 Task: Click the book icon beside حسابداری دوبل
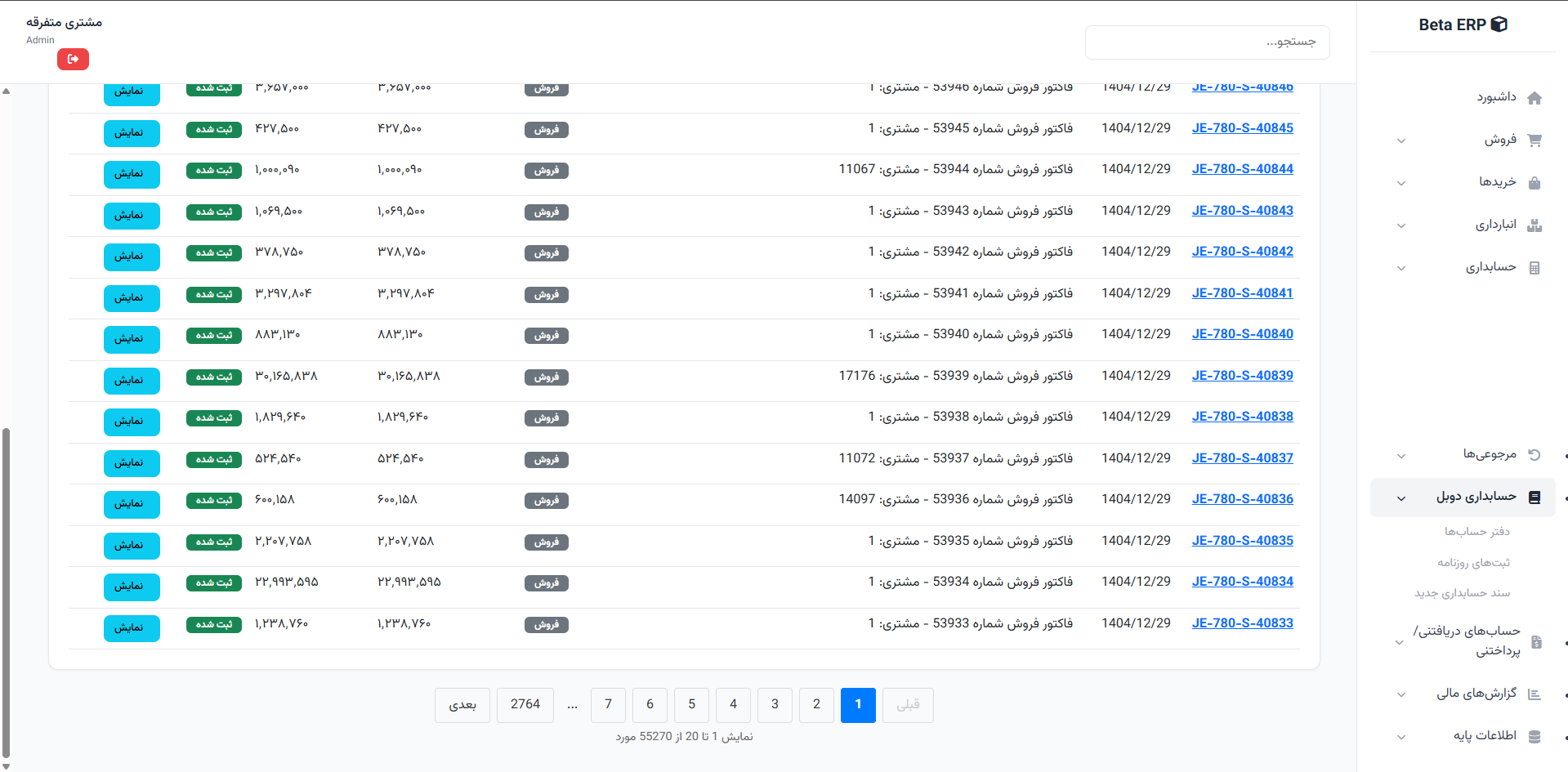pos(1534,497)
